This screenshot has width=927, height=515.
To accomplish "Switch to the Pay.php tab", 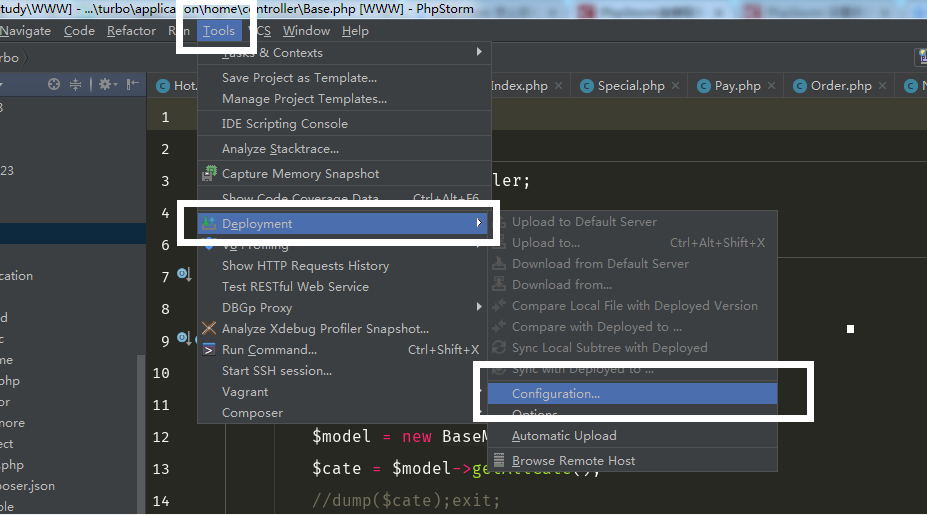I will coord(737,86).
